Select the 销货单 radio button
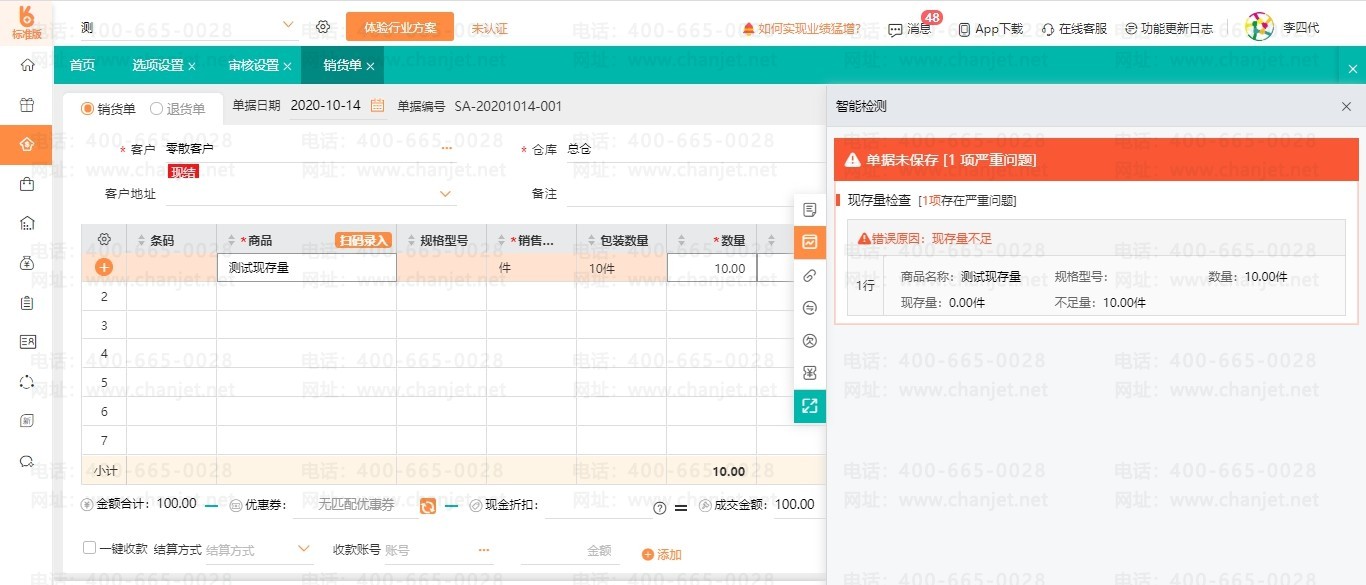 tap(88, 109)
